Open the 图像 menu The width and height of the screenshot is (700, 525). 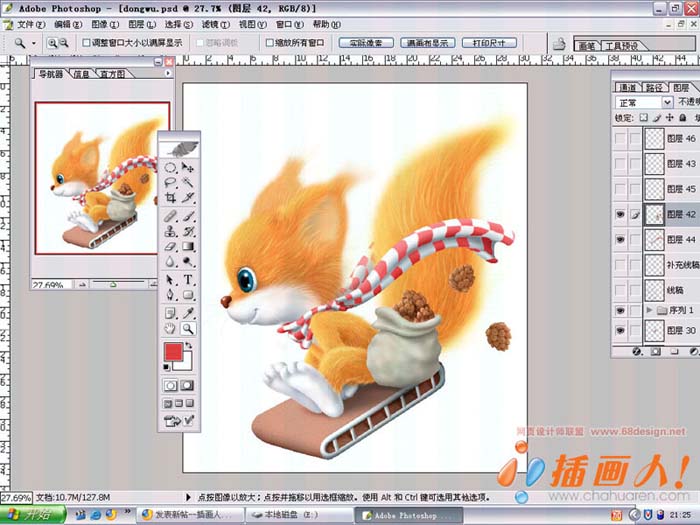click(105, 25)
